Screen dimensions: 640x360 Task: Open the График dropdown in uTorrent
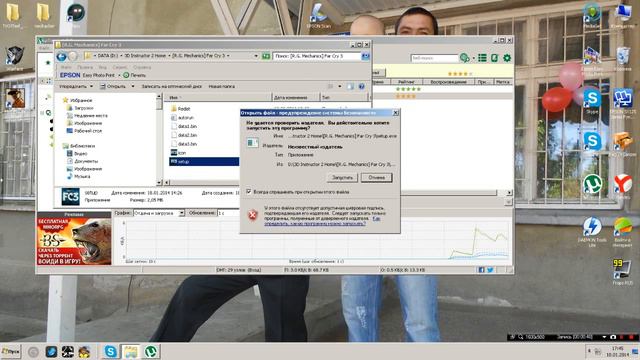click(159, 213)
